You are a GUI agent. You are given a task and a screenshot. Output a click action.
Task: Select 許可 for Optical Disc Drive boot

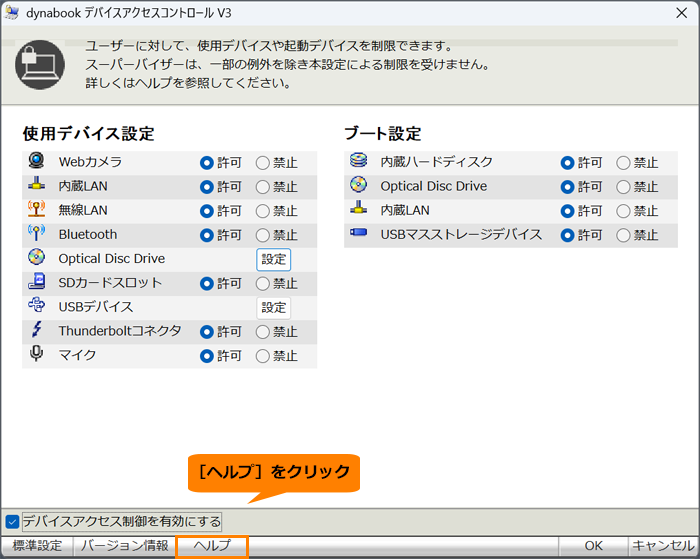tap(567, 187)
